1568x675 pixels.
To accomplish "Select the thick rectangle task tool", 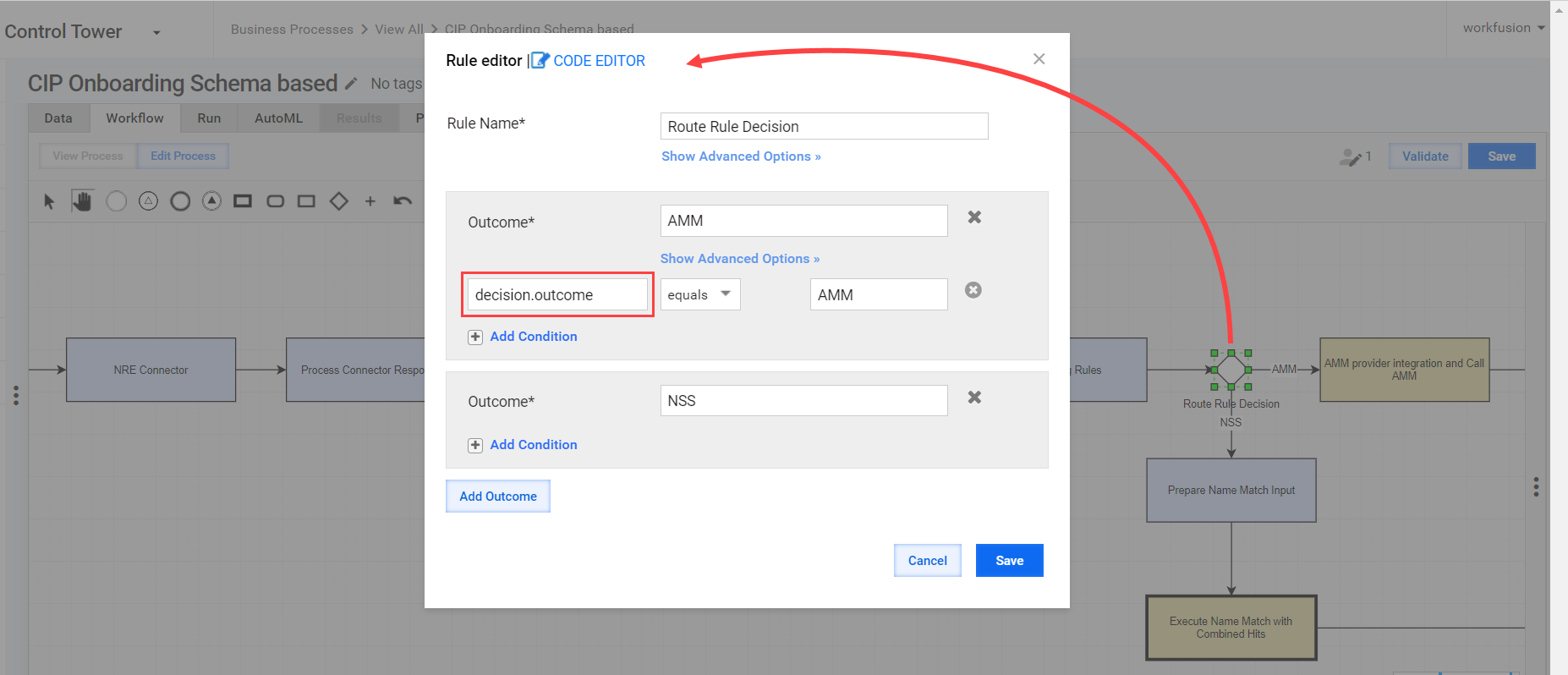I will (243, 201).
